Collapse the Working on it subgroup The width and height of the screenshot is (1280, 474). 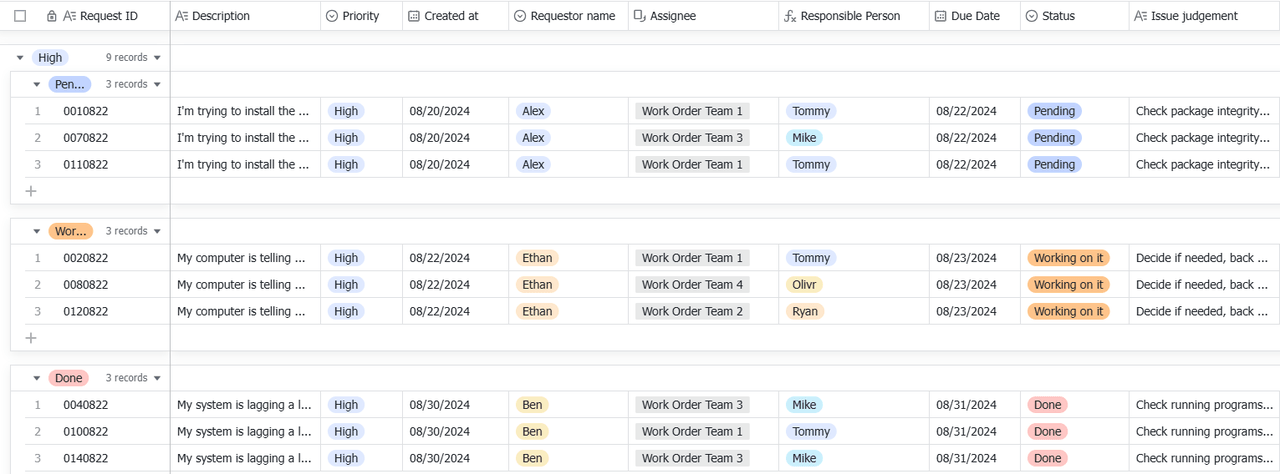37,231
